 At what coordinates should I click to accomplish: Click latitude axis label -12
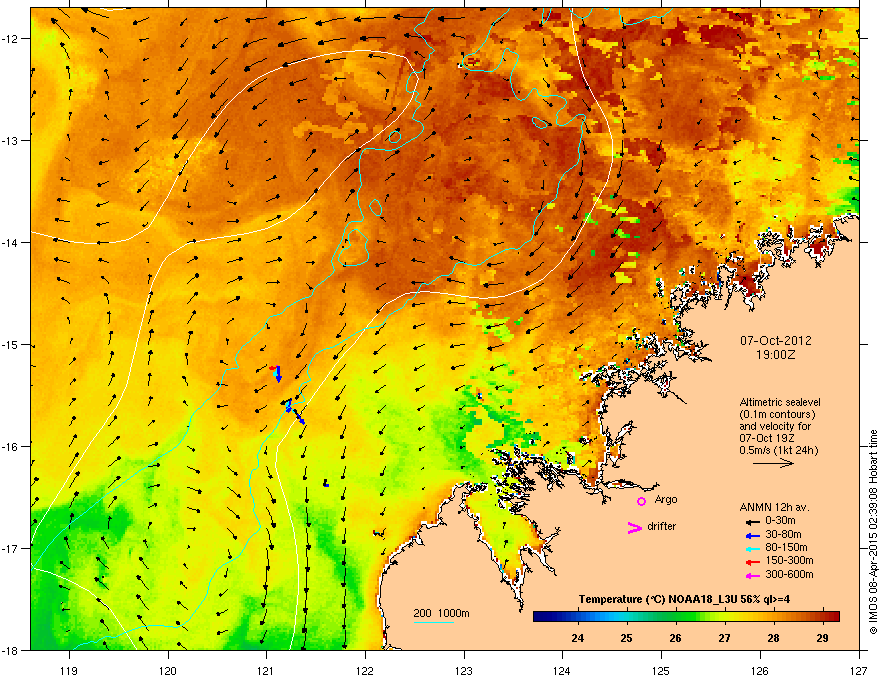11,38
